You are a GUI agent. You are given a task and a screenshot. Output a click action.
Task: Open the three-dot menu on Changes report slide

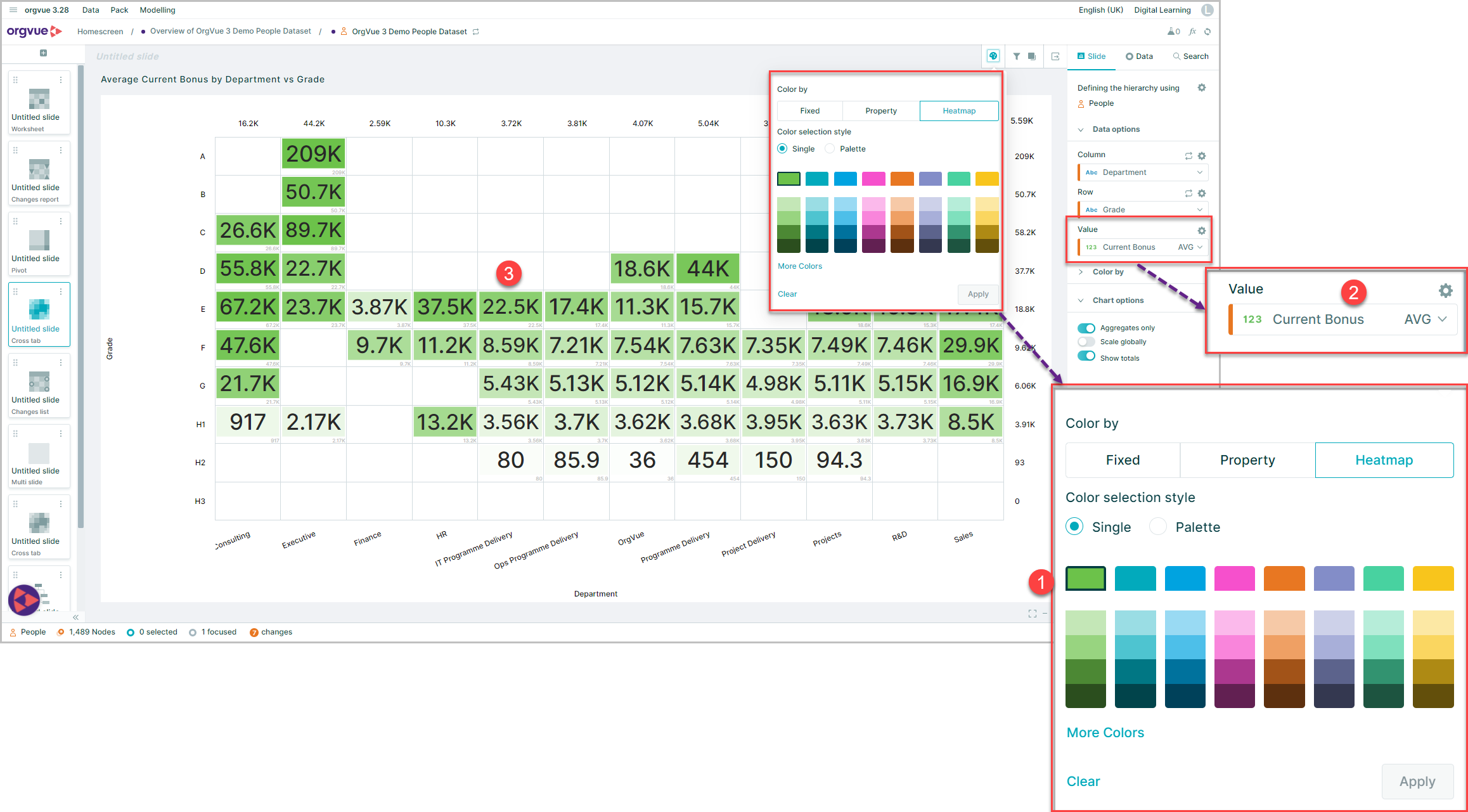(x=61, y=150)
